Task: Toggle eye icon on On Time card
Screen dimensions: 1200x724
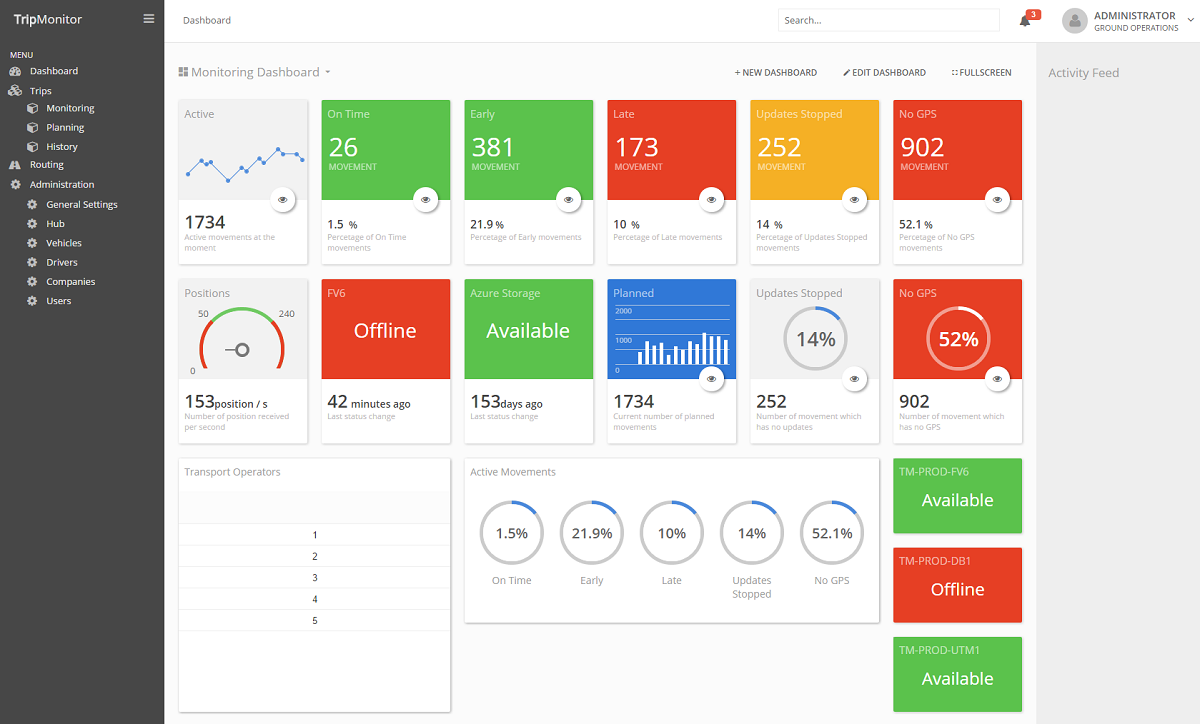Action: pyautogui.click(x=426, y=200)
